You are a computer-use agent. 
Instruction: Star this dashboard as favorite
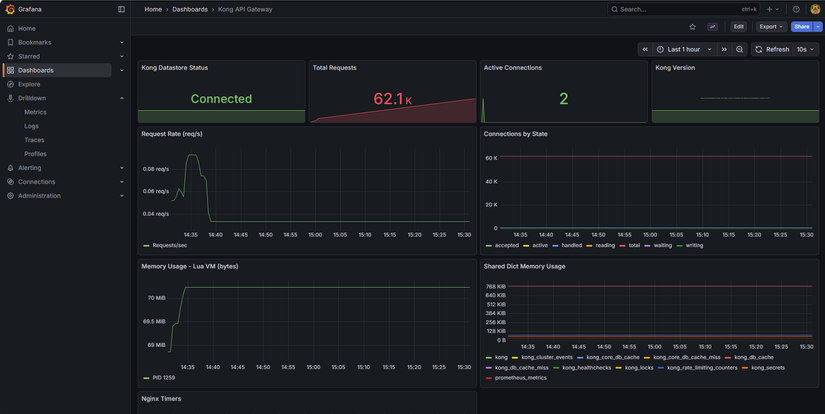[x=692, y=27]
